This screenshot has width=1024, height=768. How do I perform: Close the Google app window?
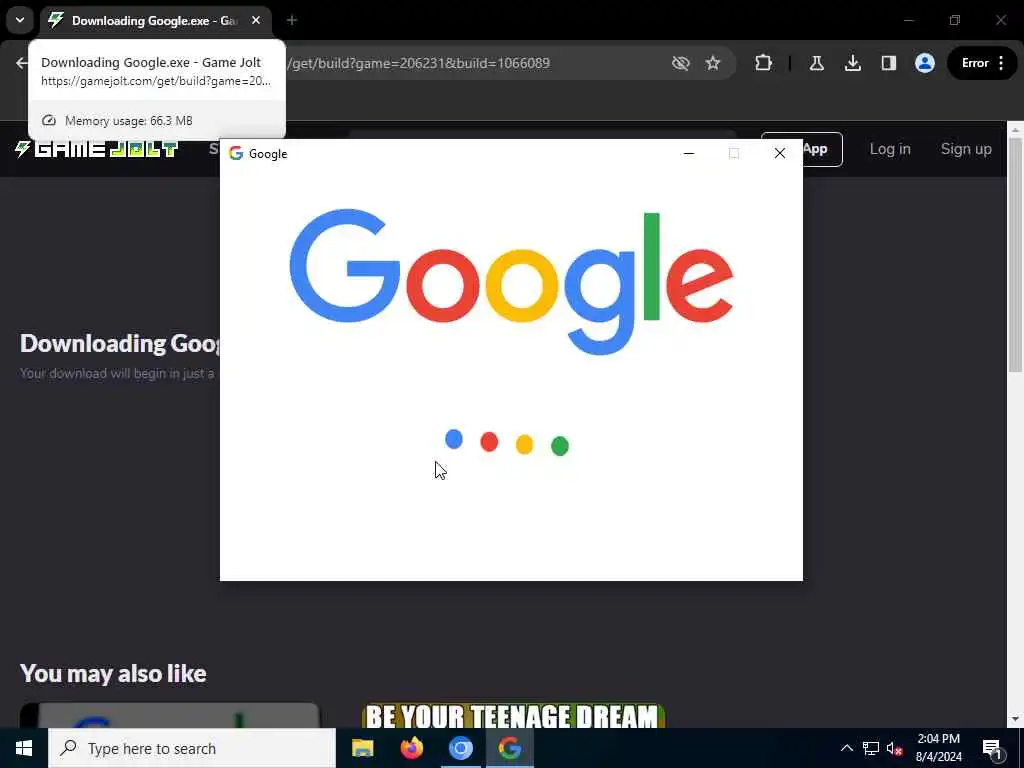(779, 153)
